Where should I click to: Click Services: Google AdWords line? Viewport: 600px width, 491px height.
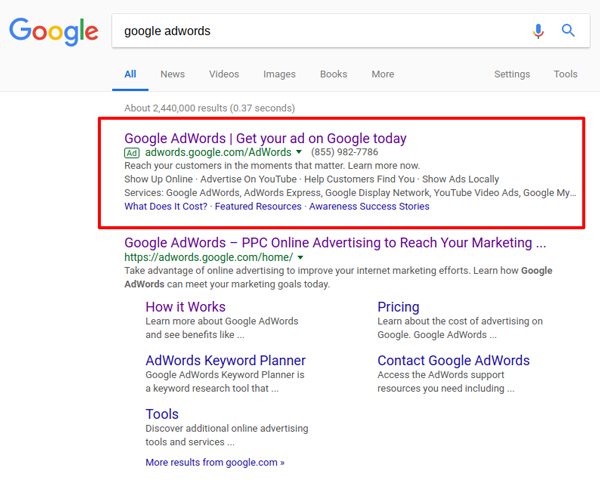coord(350,192)
